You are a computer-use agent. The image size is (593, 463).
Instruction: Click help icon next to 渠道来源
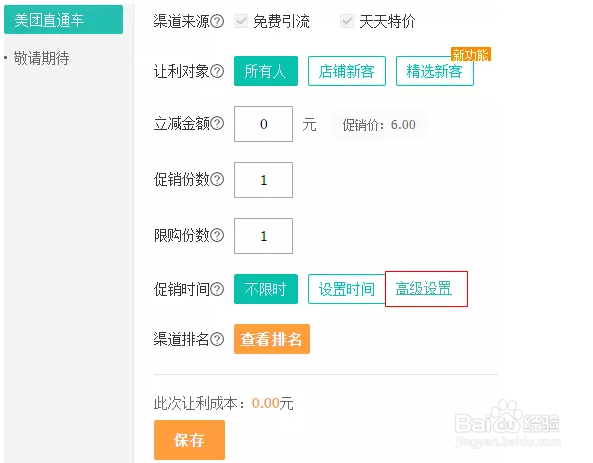(x=217, y=21)
